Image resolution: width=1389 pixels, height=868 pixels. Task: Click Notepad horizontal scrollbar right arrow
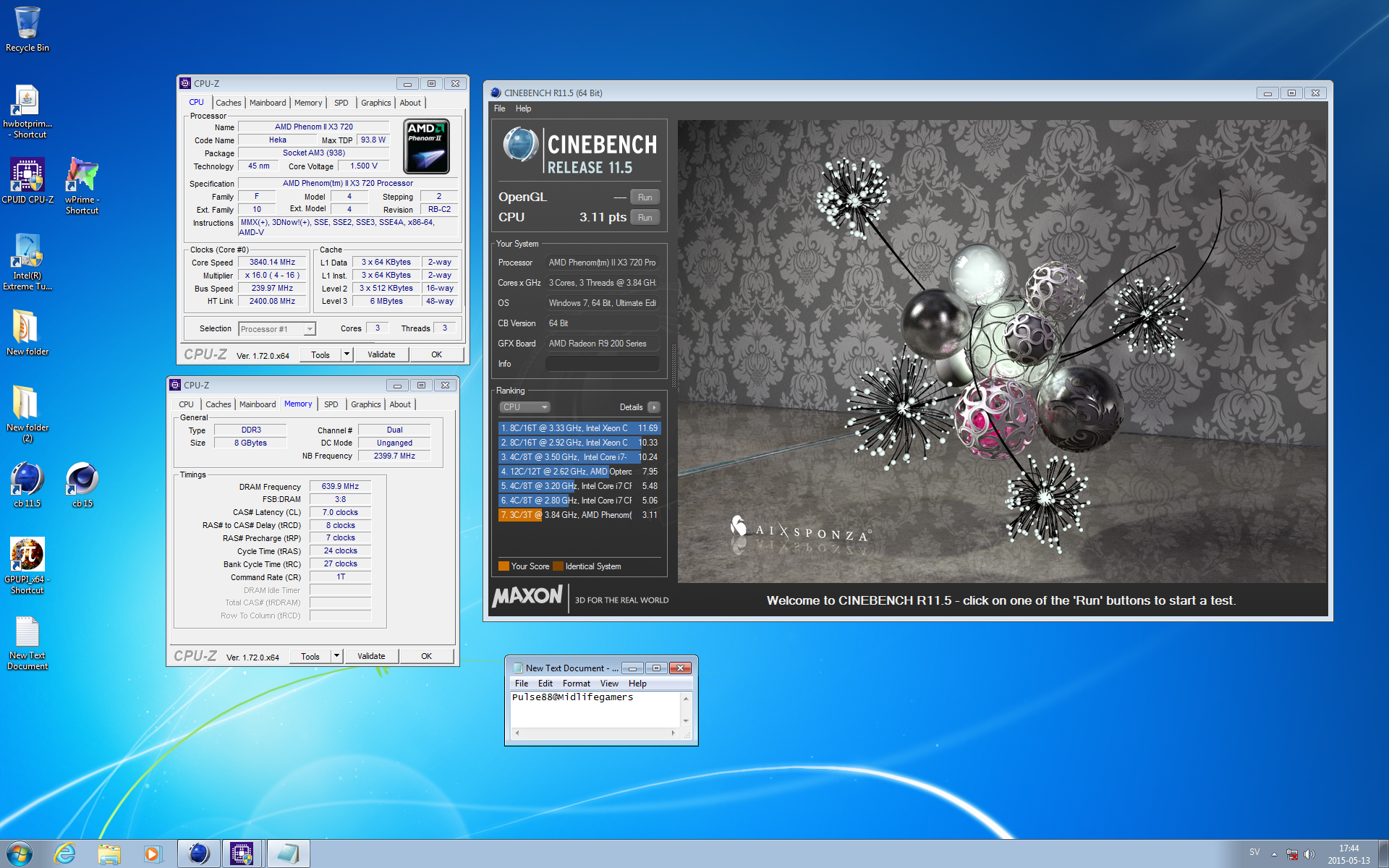(x=674, y=733)
